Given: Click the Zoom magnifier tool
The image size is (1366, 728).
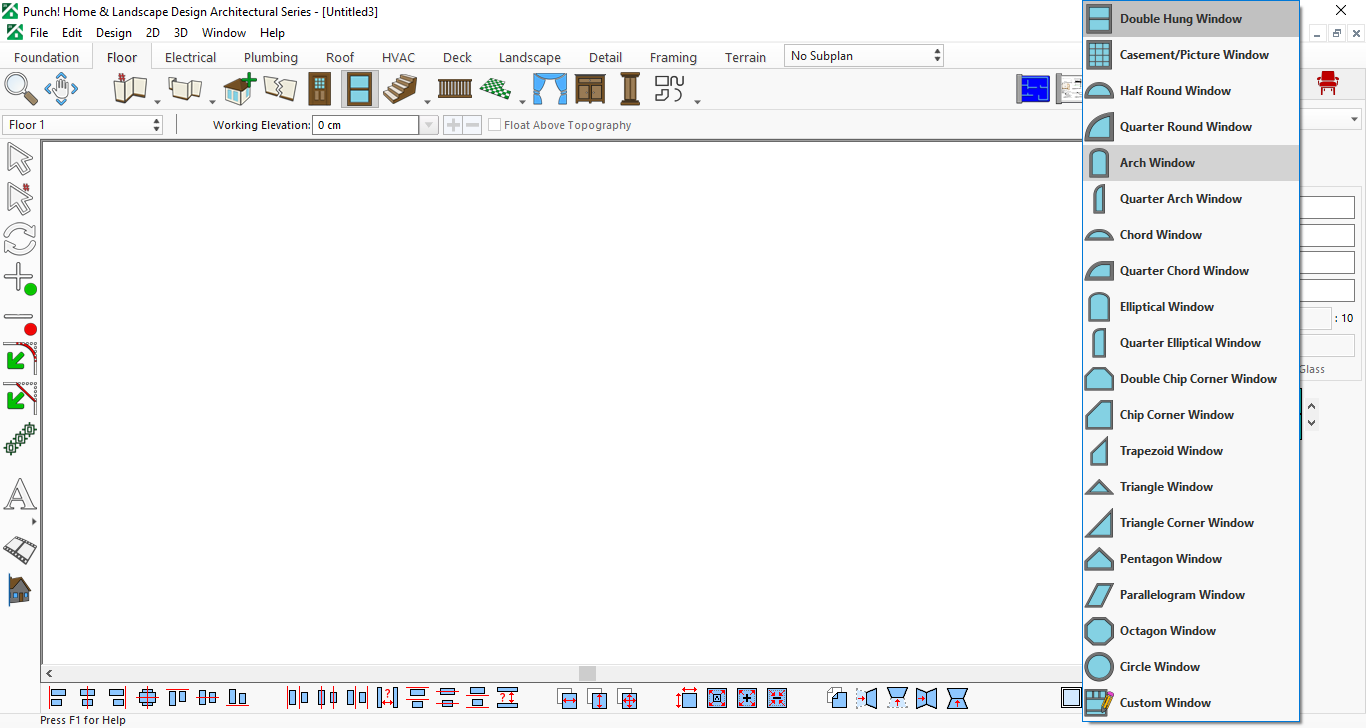Looking at the screenshot, I should 21,88.
